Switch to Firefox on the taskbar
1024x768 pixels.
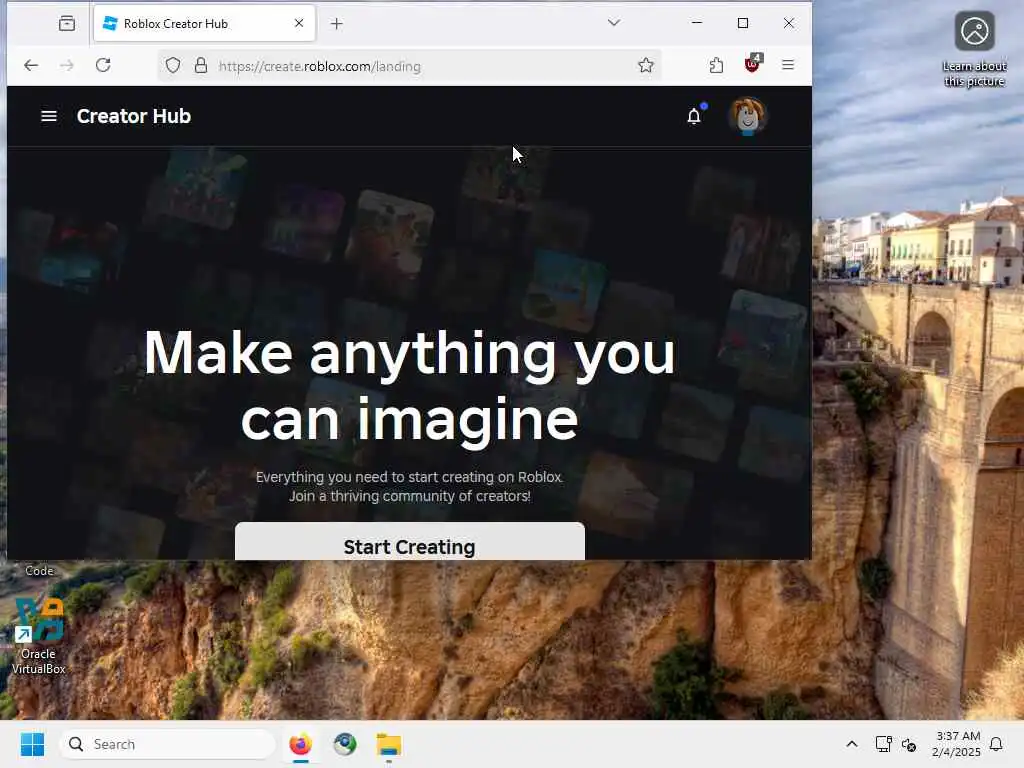pos(300,744)
